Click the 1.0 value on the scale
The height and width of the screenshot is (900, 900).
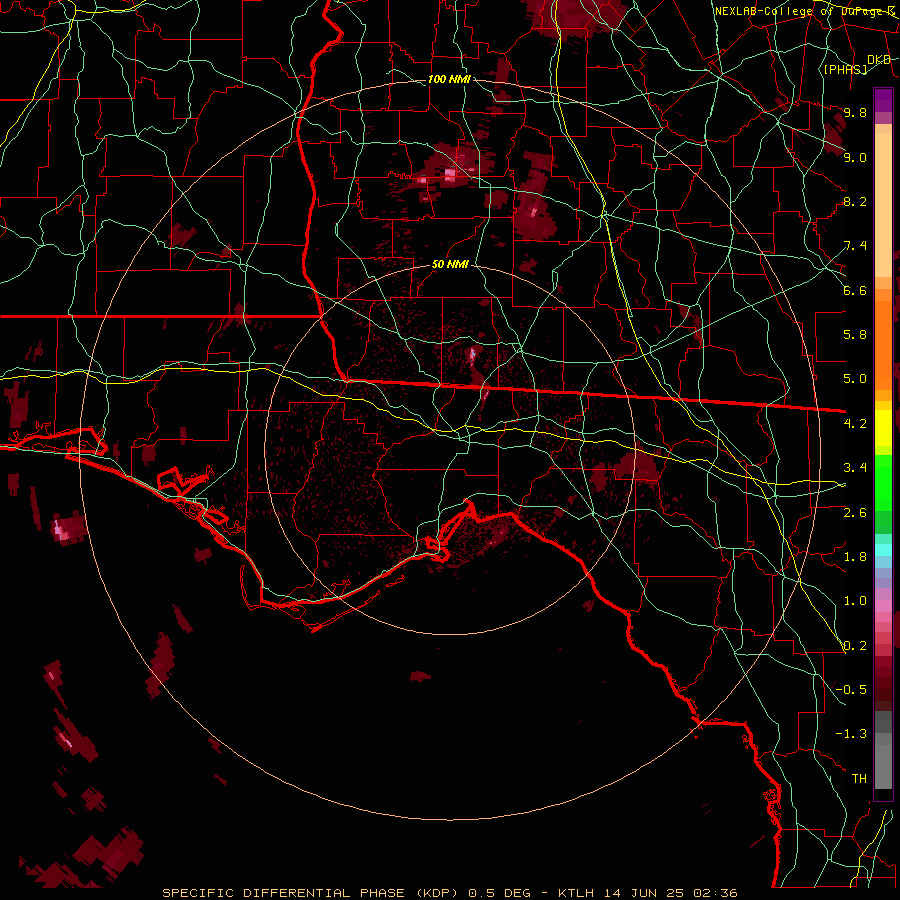click(x=855, y=601)
